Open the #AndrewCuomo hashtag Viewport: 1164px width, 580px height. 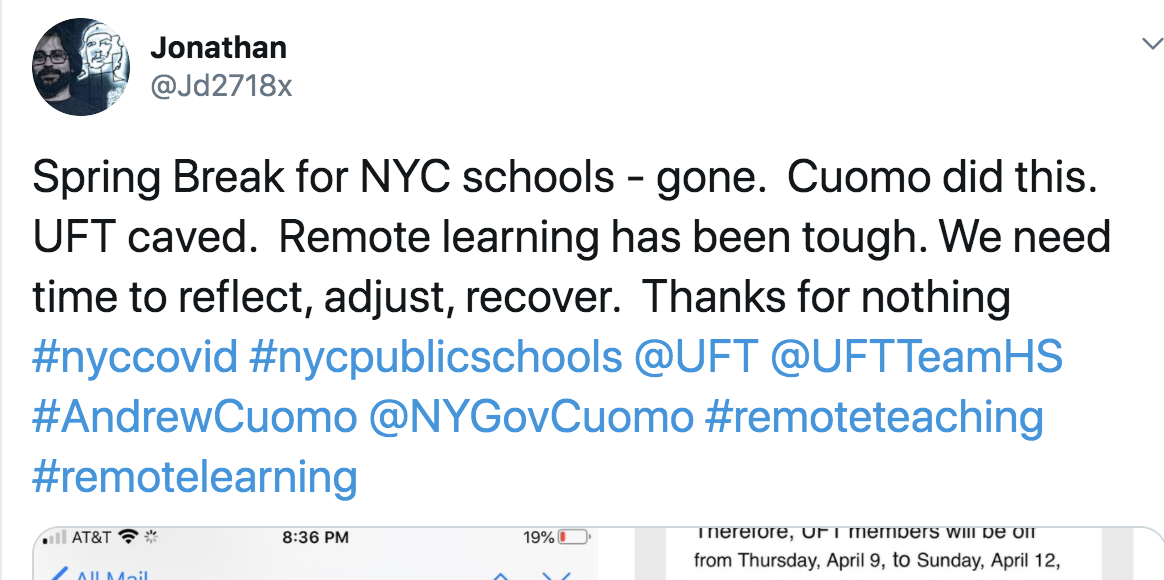click(x=194, y=417)
